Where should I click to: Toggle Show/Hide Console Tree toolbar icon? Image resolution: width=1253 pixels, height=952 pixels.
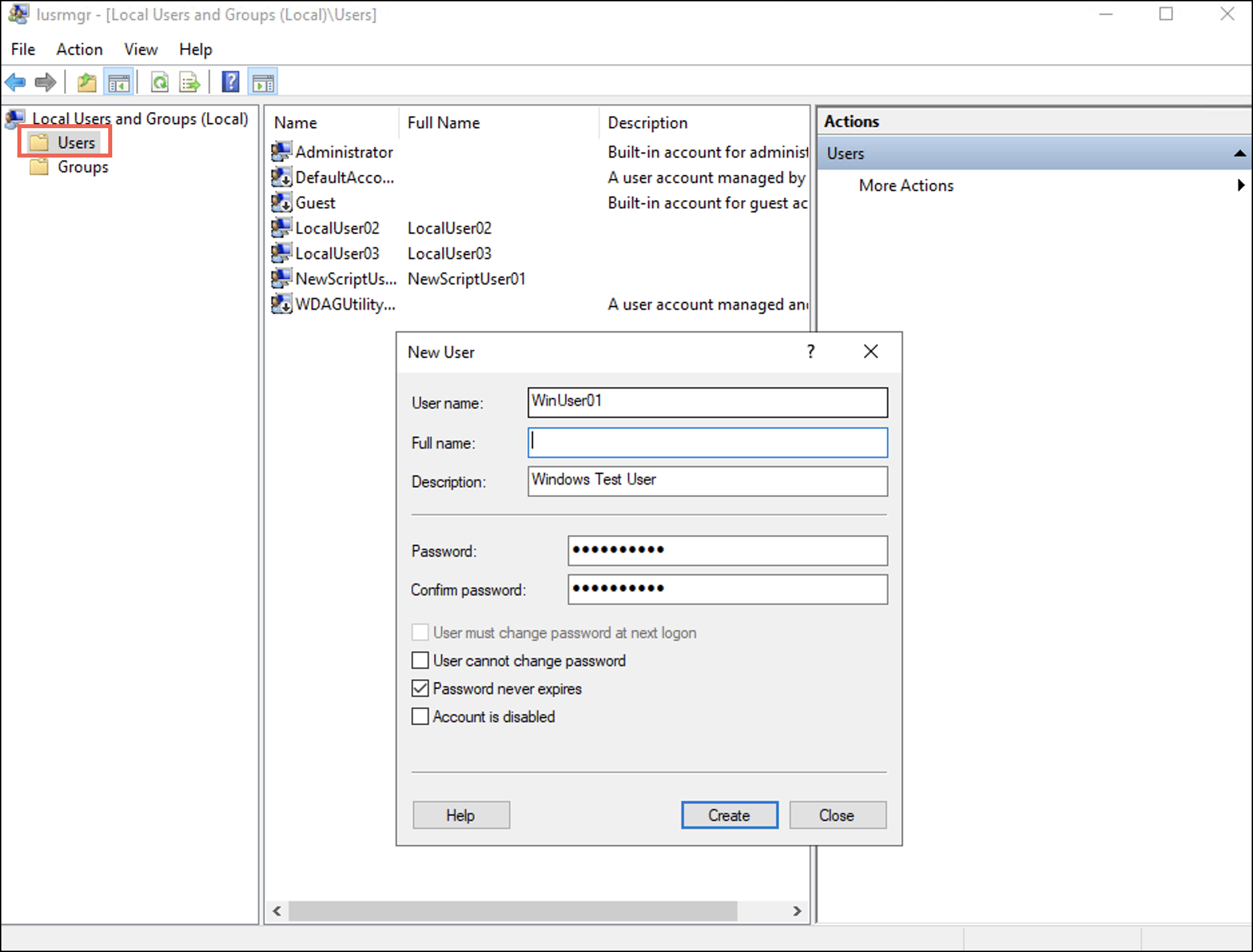pos(119,83)
